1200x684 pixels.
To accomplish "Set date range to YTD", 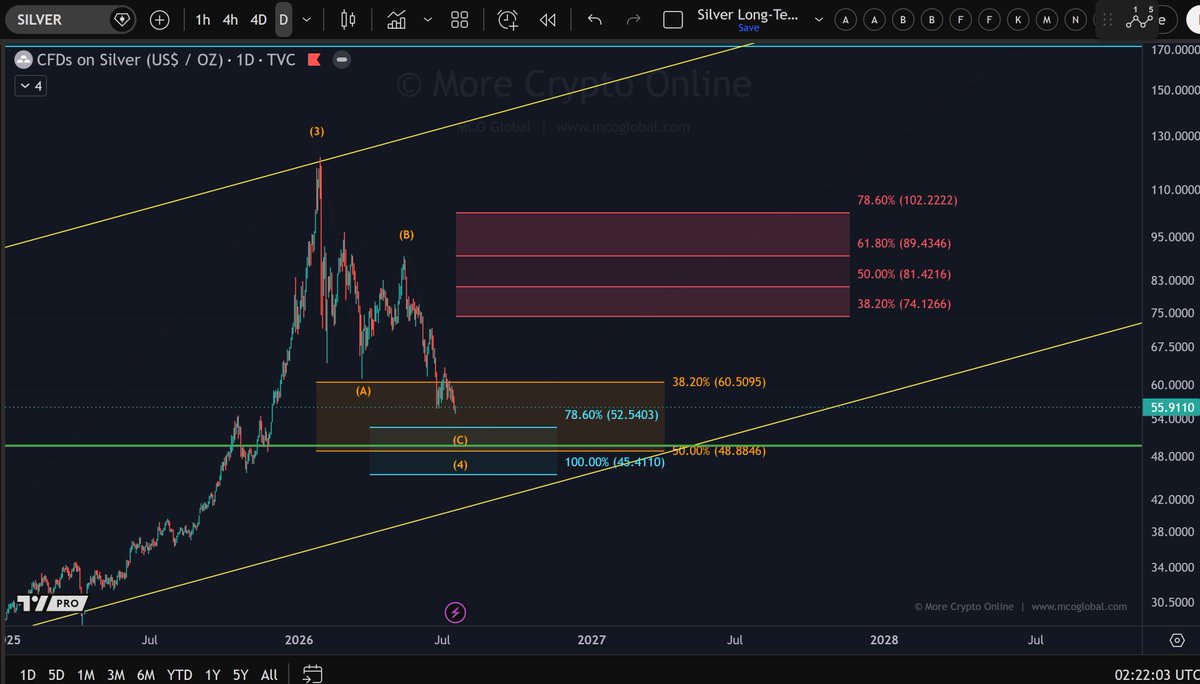I will [180, 674].
